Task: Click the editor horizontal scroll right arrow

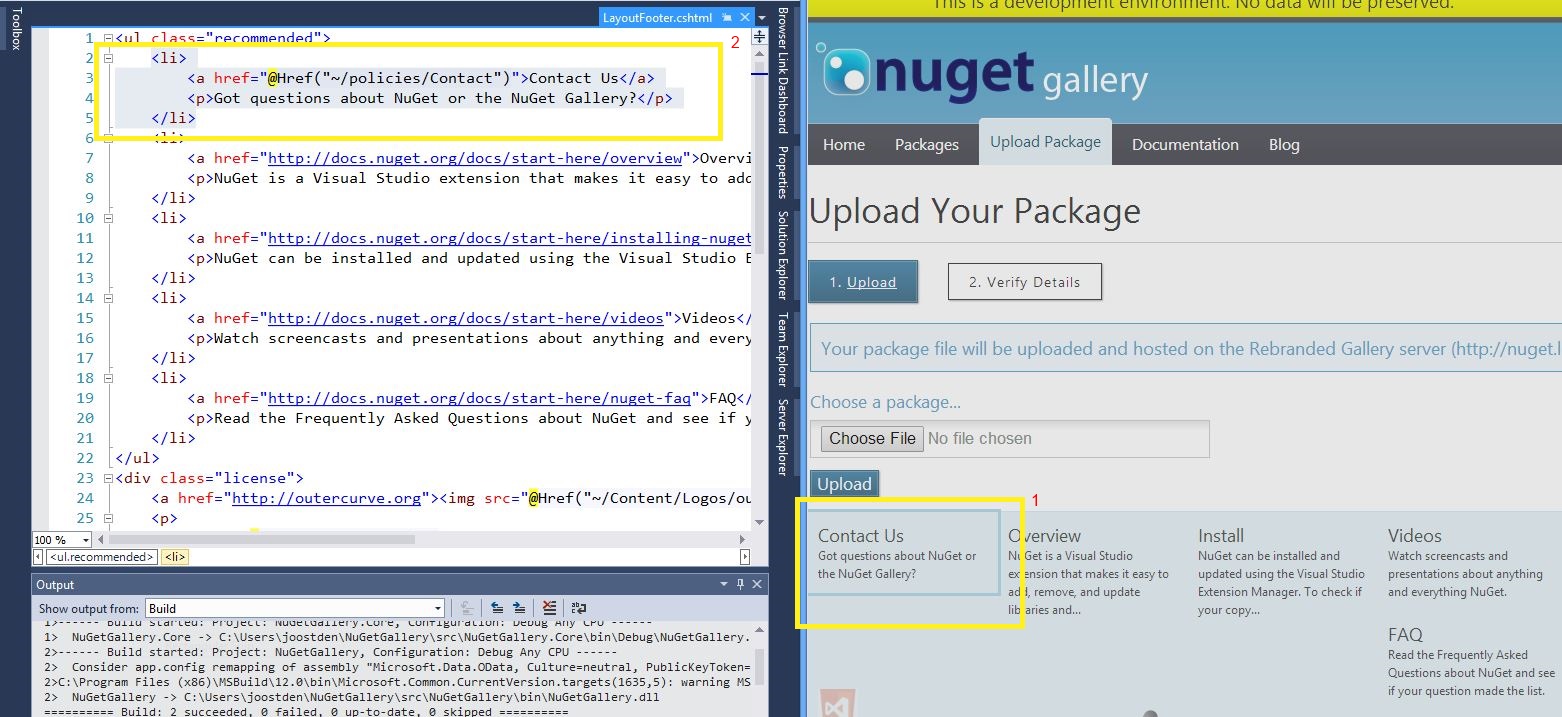Action: (744, 540)
